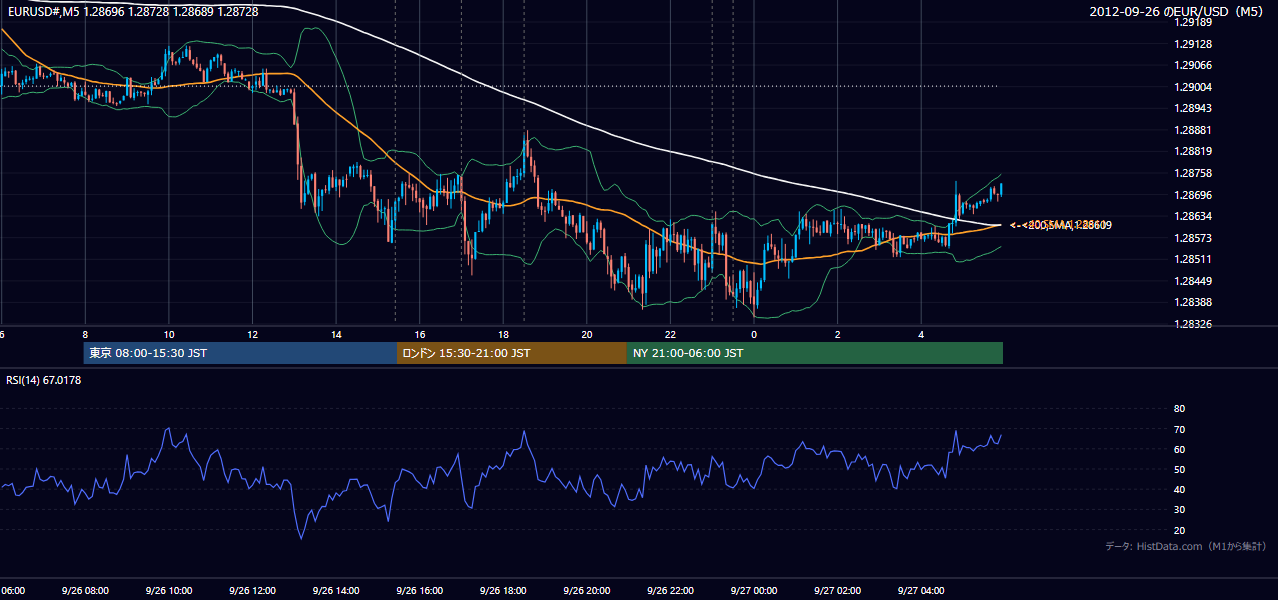Click the 9/27 02:00 bottom time label
This screenshot has width=1278, height=600.
(837, 590)
